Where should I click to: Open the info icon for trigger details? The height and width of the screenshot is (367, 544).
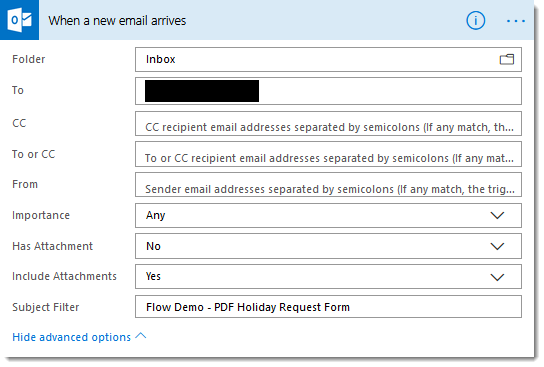[x=475, y=20]
